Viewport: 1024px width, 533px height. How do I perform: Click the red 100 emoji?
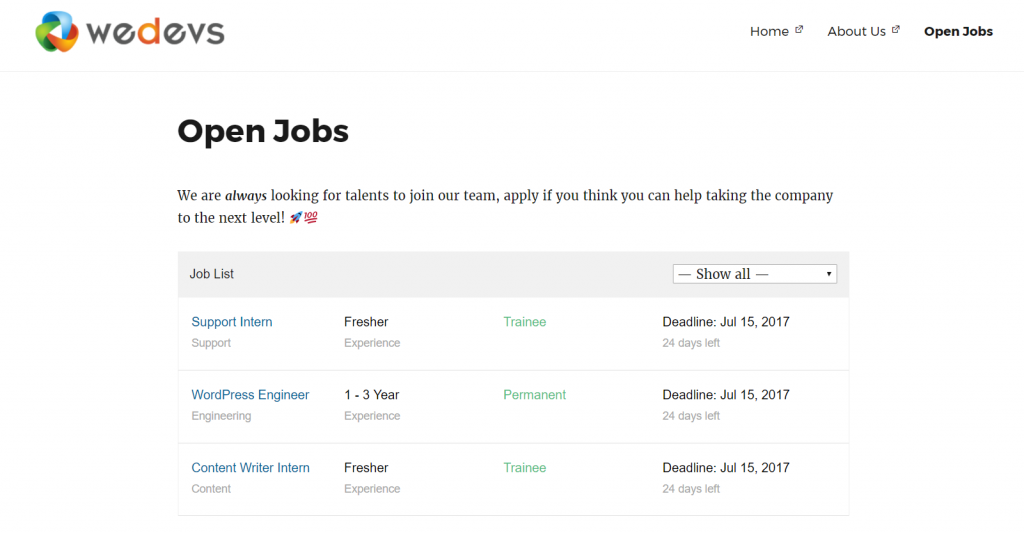(311, 218)
